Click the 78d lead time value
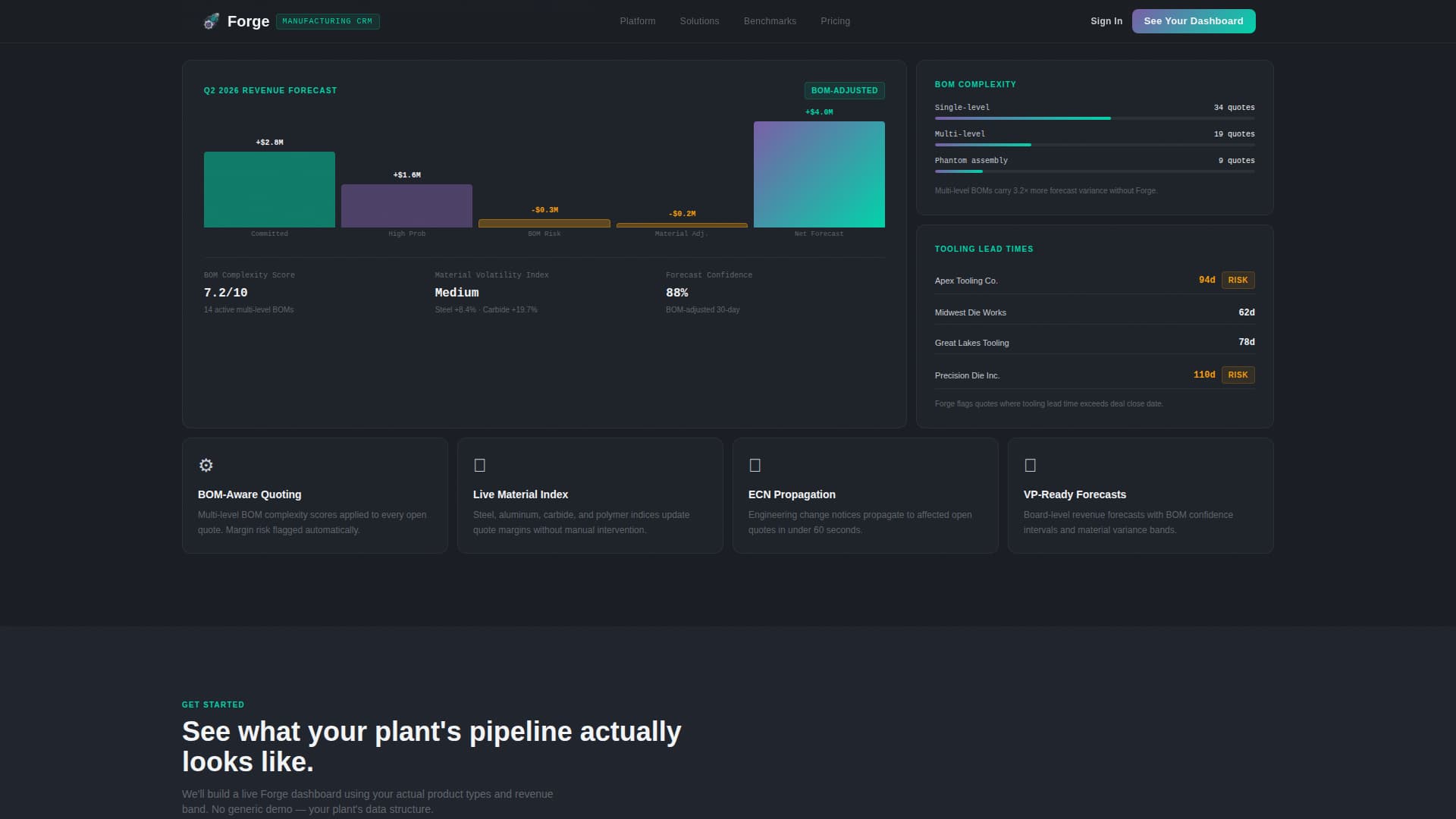This screenshot has height=819, width=1456. (1247, 342)
